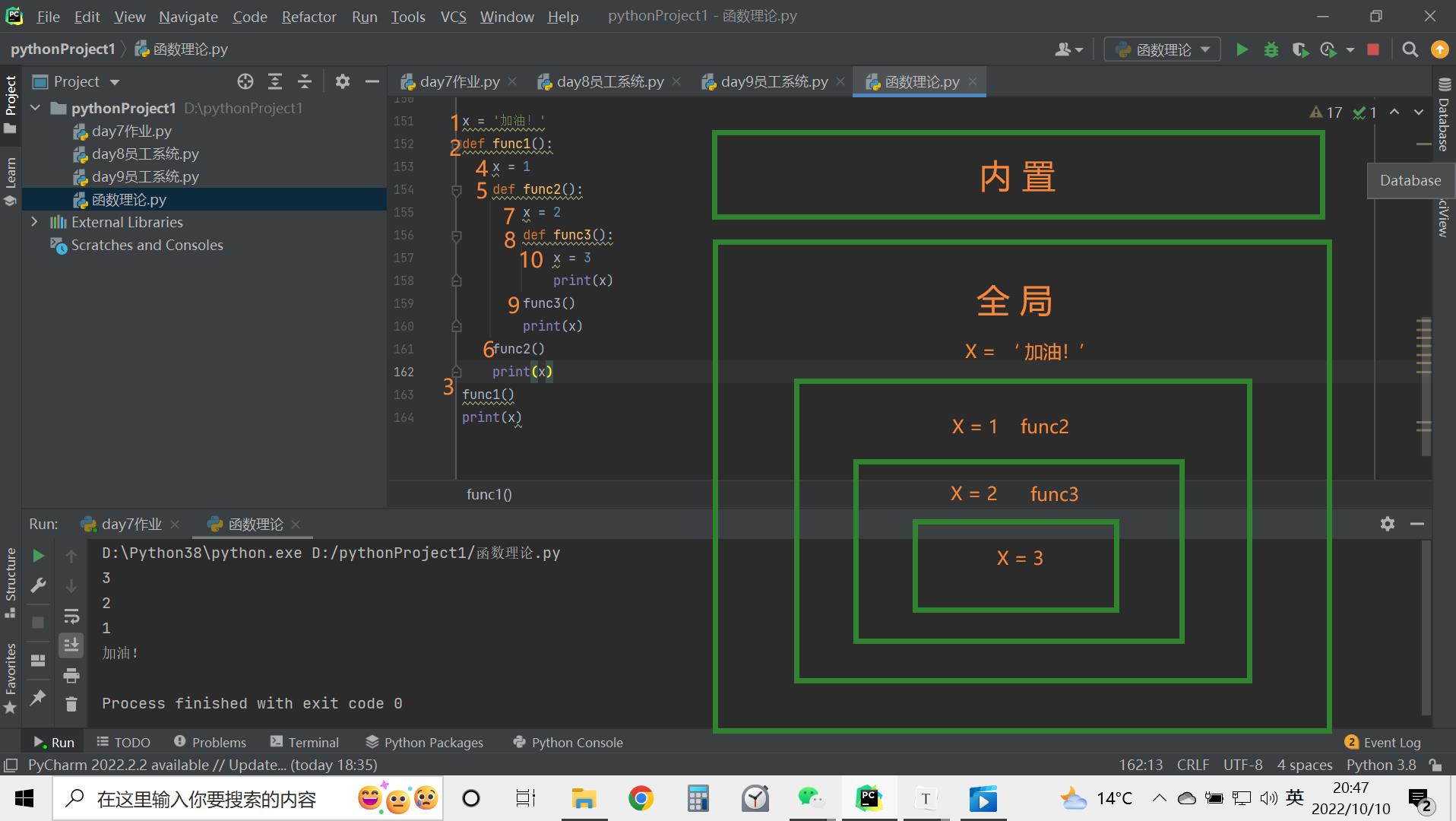Screen dimensions: 1456x821
Task: Open Run panel settings gear
Action: [x=1388, y=524]
